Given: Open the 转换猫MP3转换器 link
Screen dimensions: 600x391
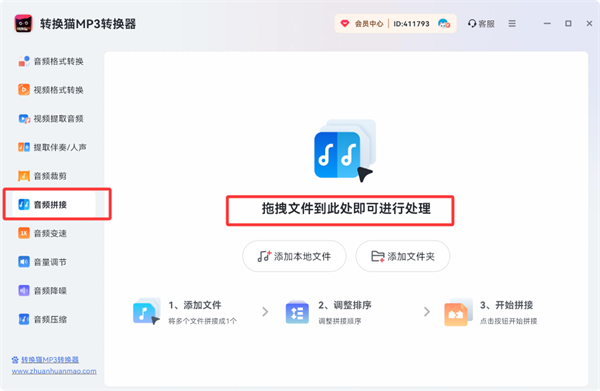Looking at the screenshot, I should (50, 360).
